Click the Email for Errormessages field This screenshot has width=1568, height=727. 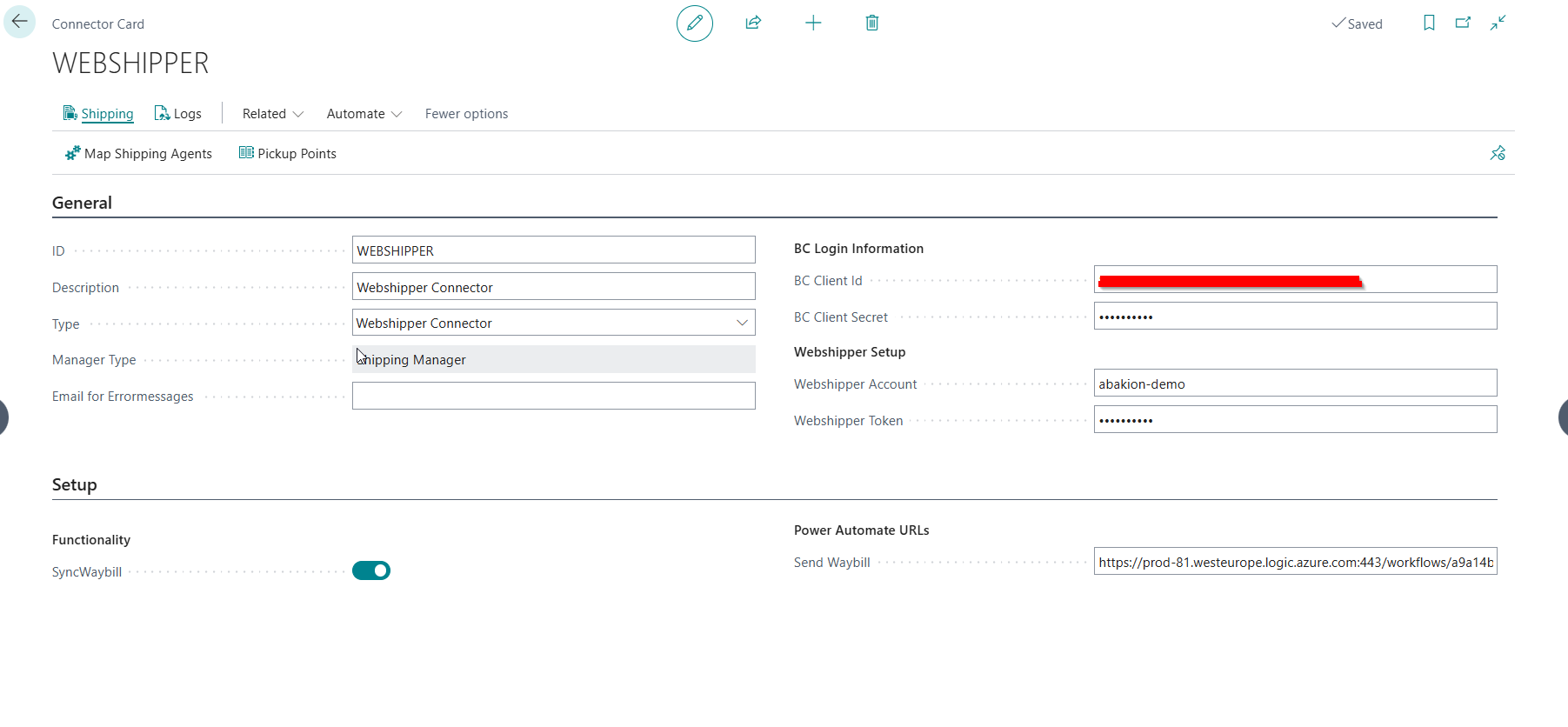[x=553, y=397]
